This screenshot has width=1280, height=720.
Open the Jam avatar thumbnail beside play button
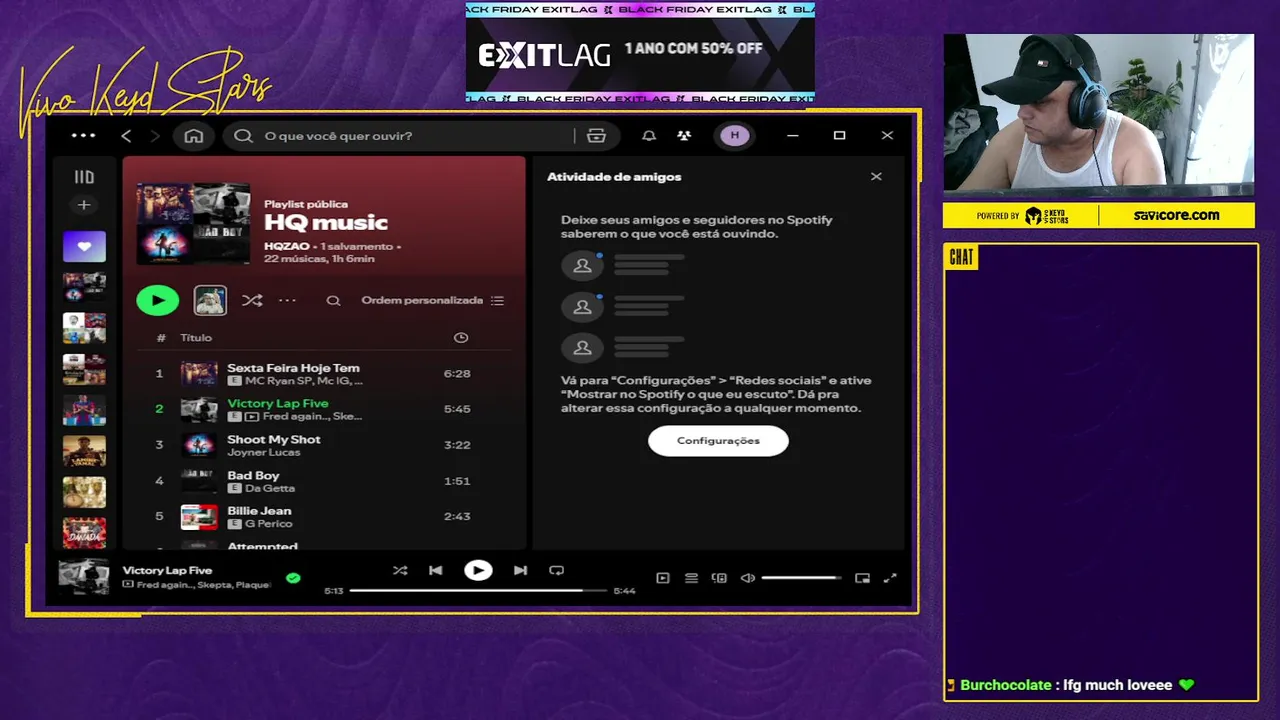click(210, 300)
